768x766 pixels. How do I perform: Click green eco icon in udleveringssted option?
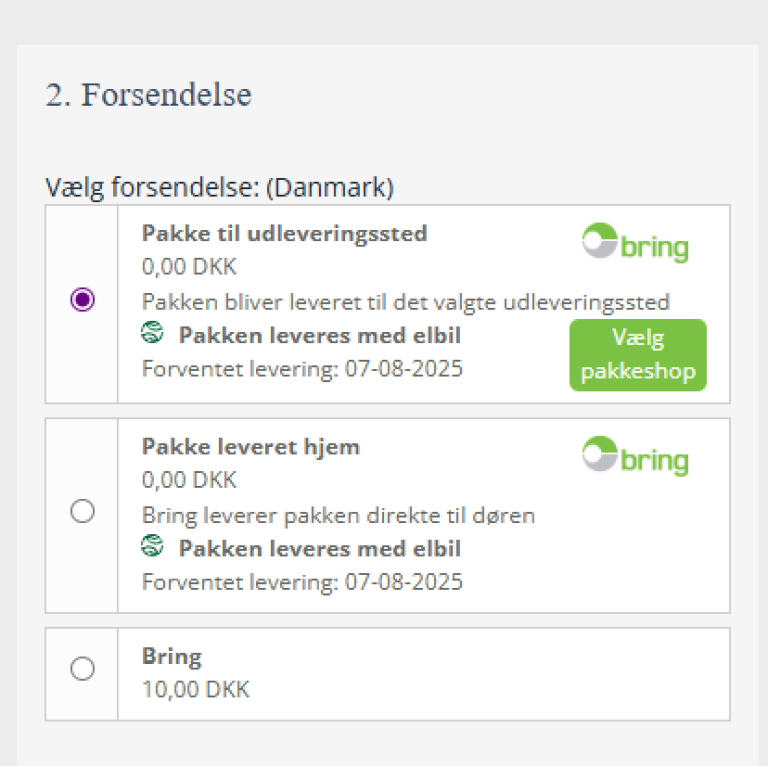click(x=152, y=333)
